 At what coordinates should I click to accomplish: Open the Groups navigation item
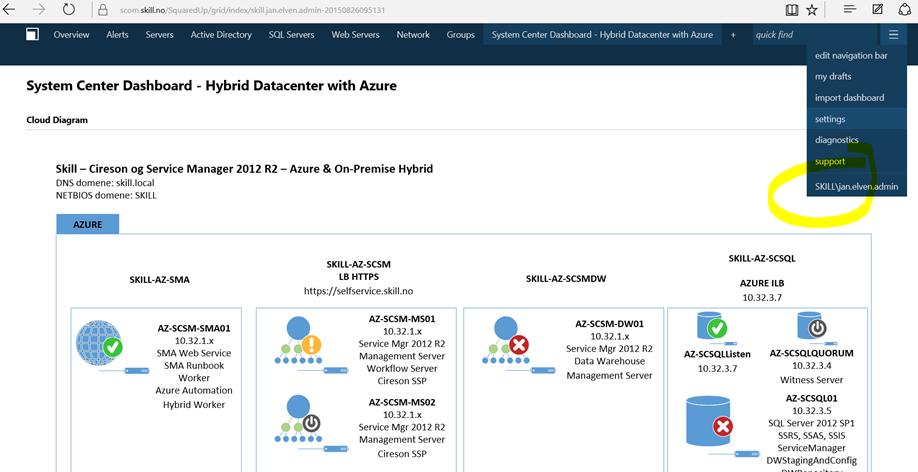461,35
